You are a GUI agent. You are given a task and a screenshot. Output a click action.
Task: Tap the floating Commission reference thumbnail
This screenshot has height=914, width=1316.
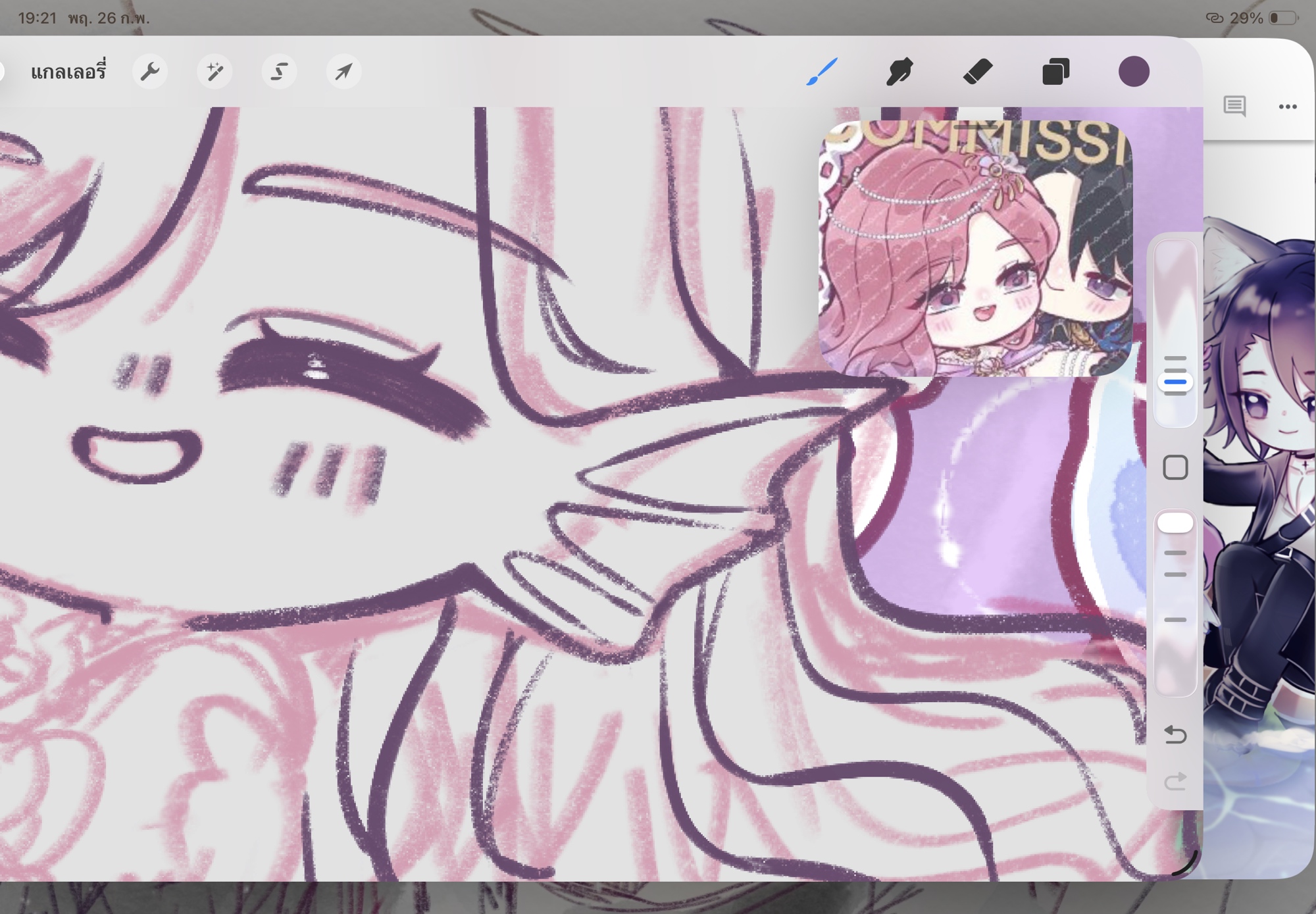pos(974,248)
